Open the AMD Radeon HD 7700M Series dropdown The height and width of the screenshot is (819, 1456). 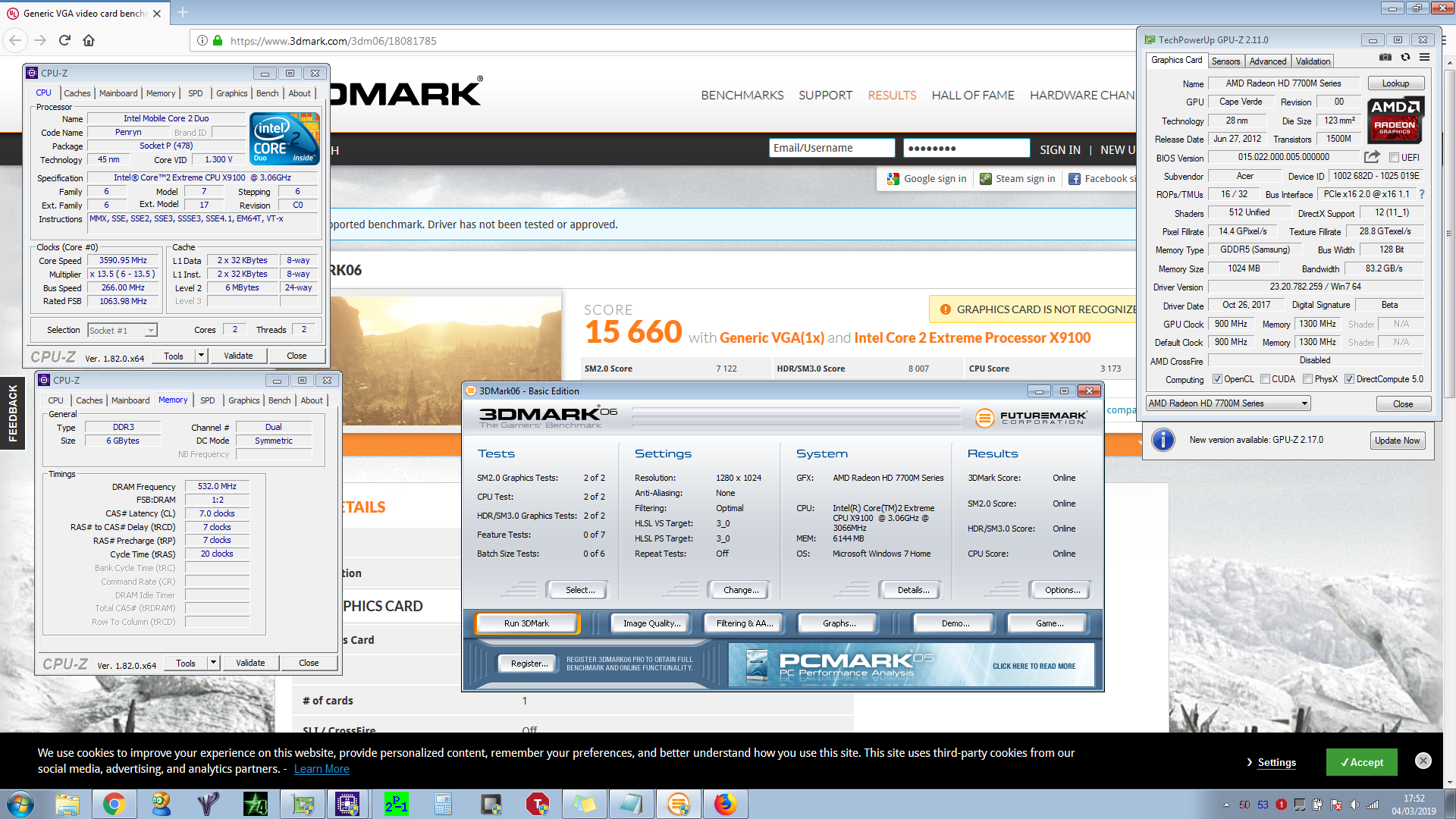(1228, 403)
